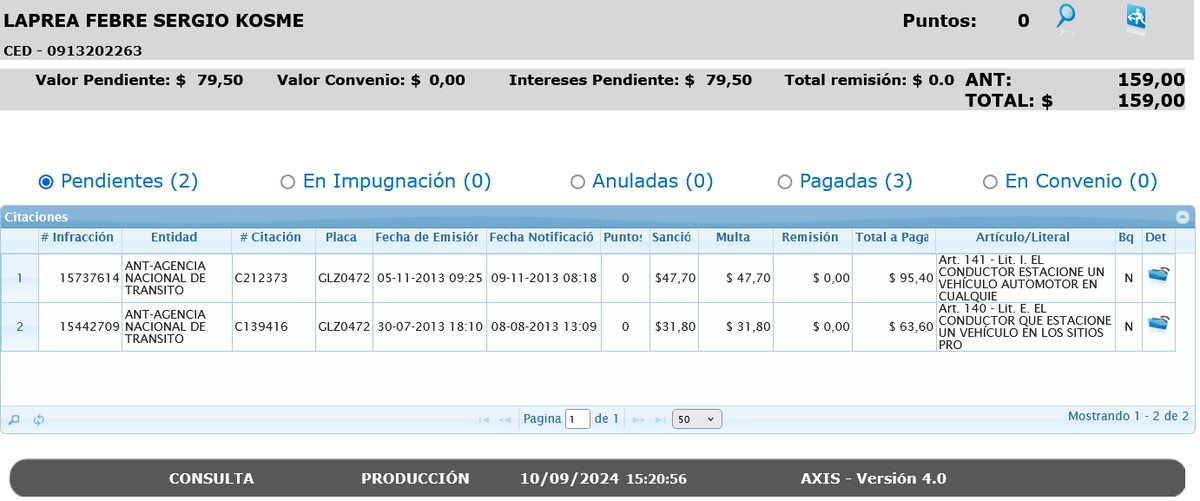Click infraction number 15737614
This screenshot has width=1200, height=501.
[x=89, y=278]
